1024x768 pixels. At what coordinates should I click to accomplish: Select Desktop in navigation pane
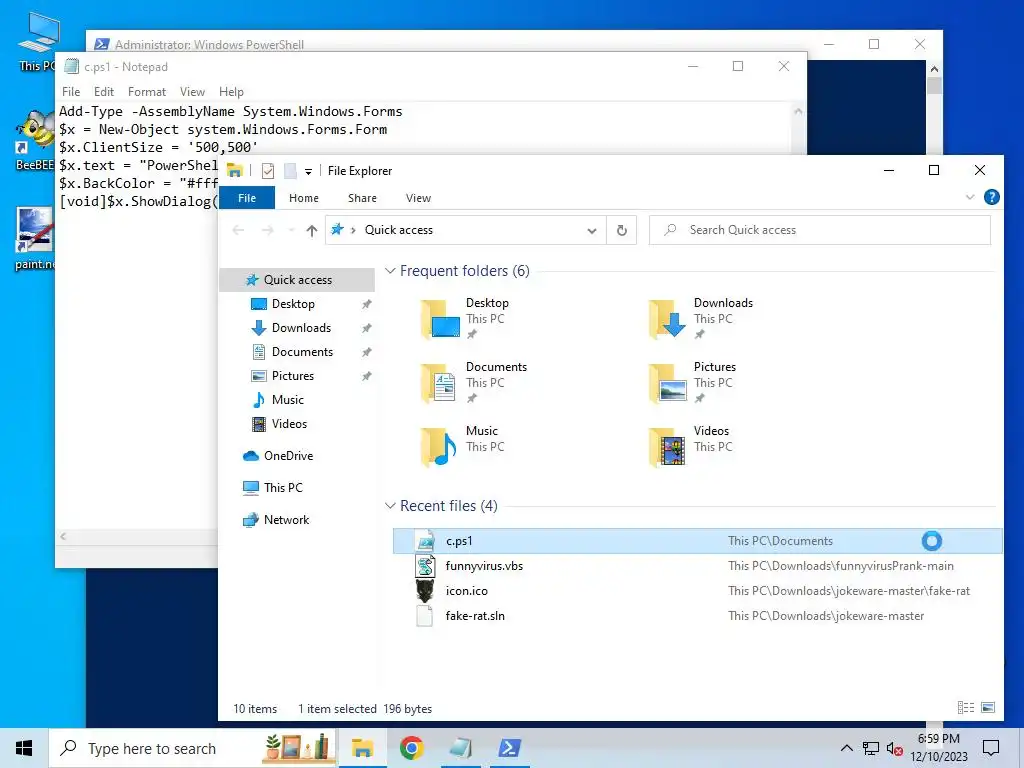point(293,304)
